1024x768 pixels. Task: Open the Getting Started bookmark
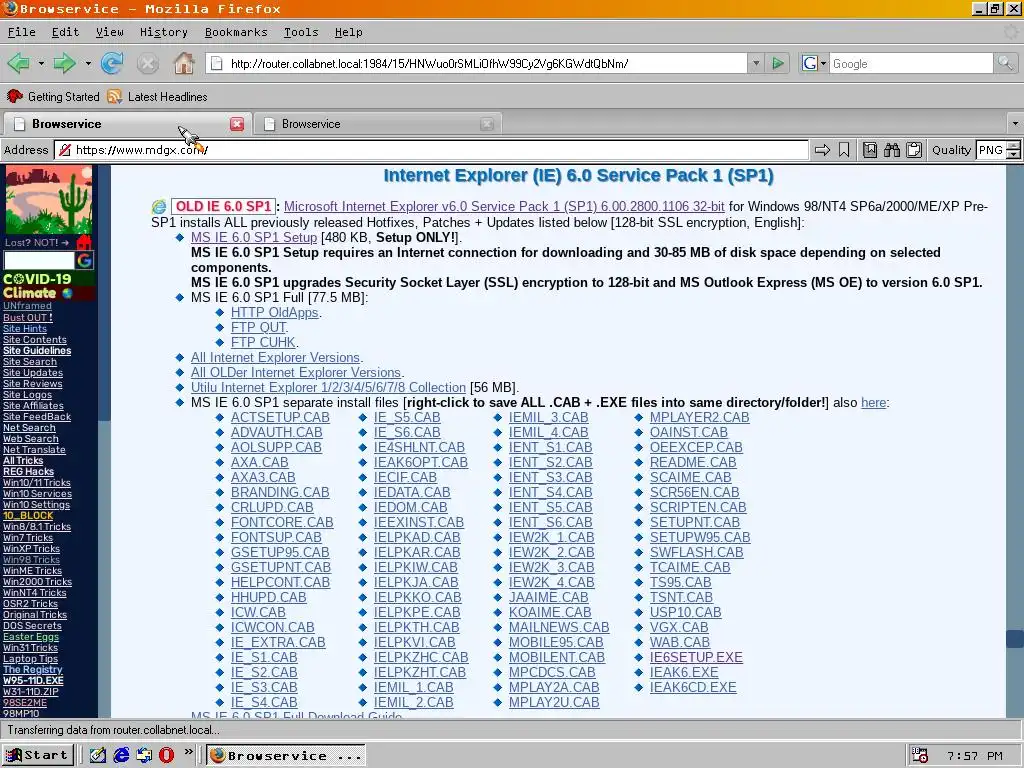coord(53,97)
